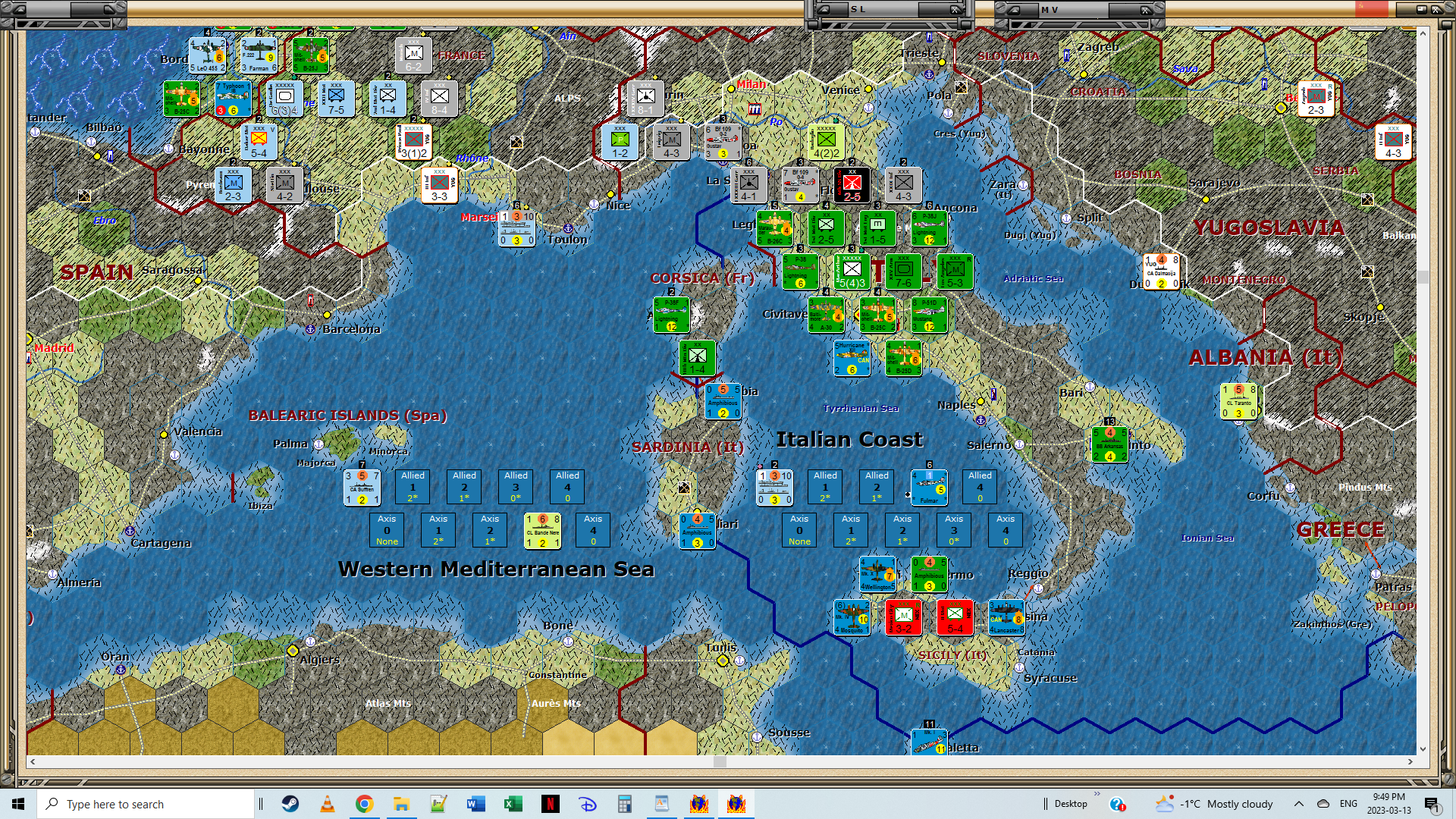Click the map's right scroll arrow
1456x819 pixels.
click(1410, 761)
